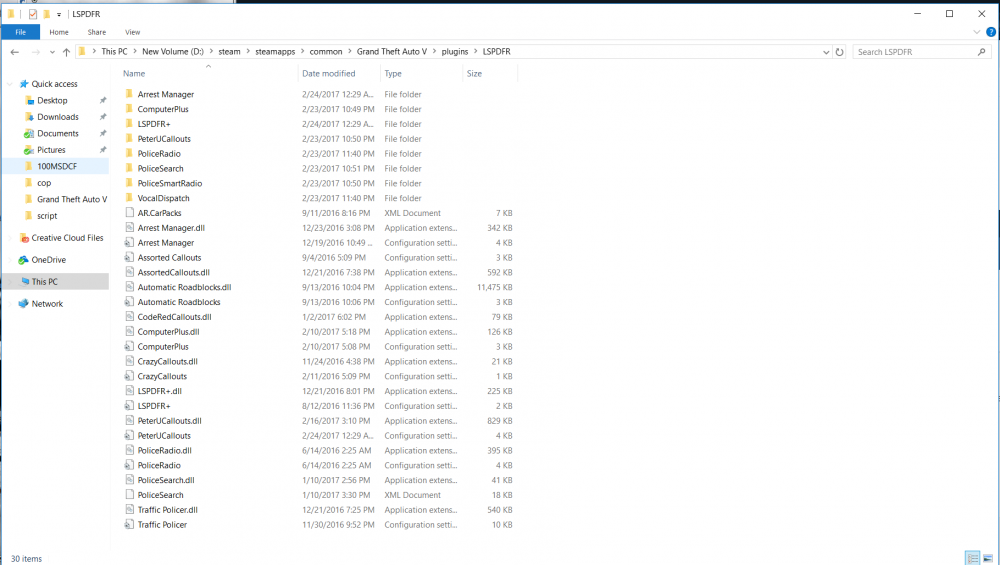Click the Traffic Policer.dll file icon
Screen dimensions: 1000x565
[129, 510]
